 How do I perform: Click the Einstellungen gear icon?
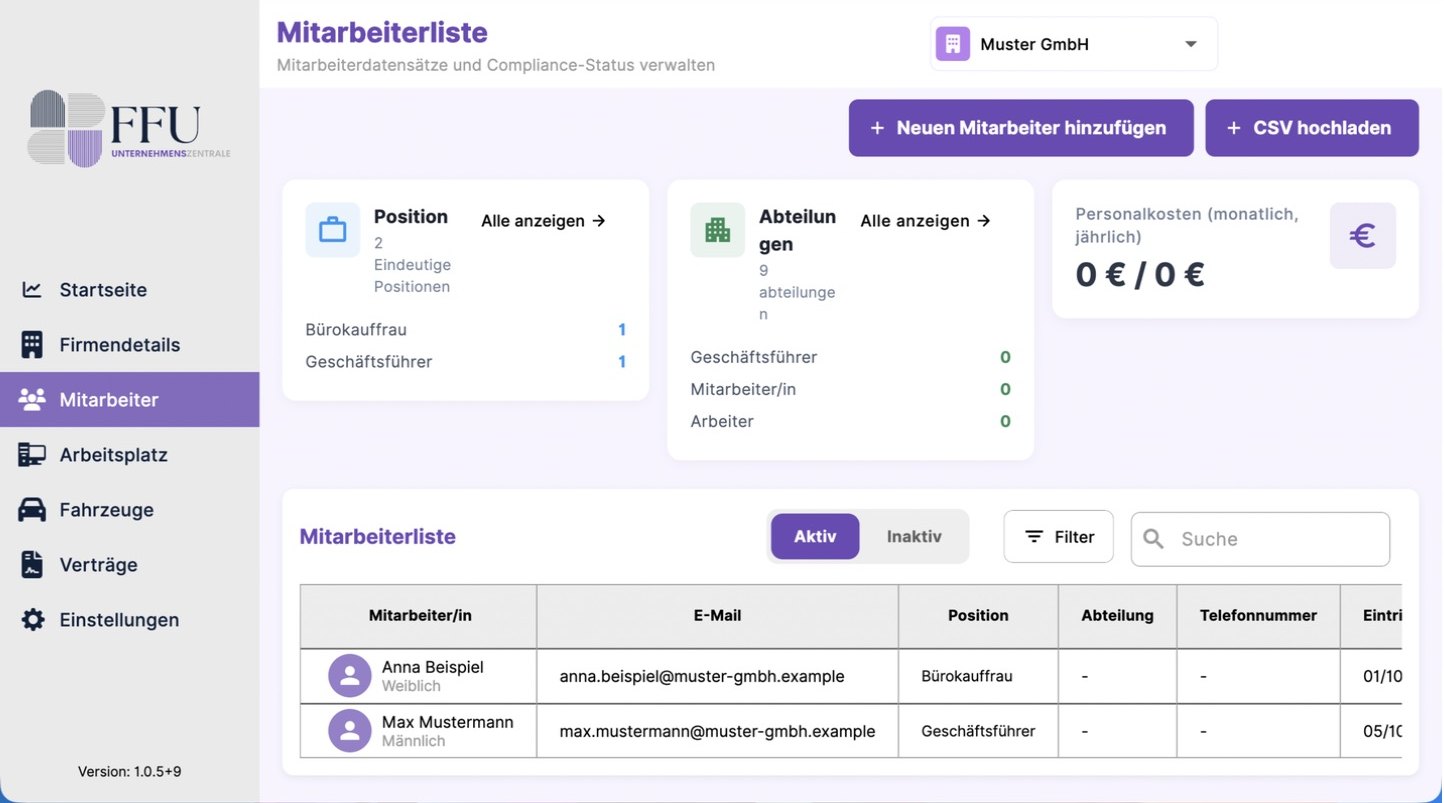pyautogui.click(x=32, y=620)
